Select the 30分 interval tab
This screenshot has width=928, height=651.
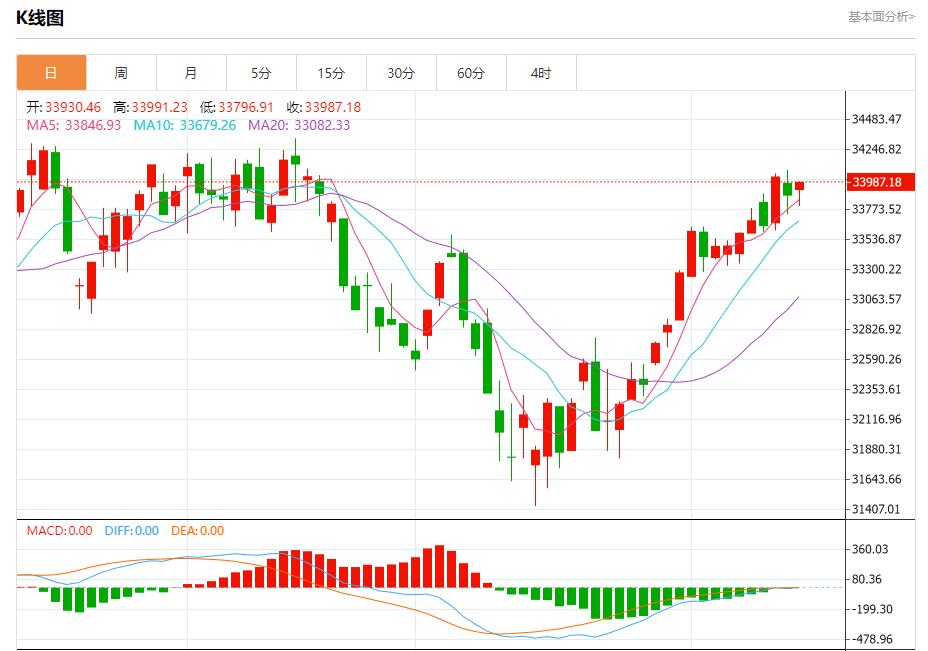pos(401,73)
